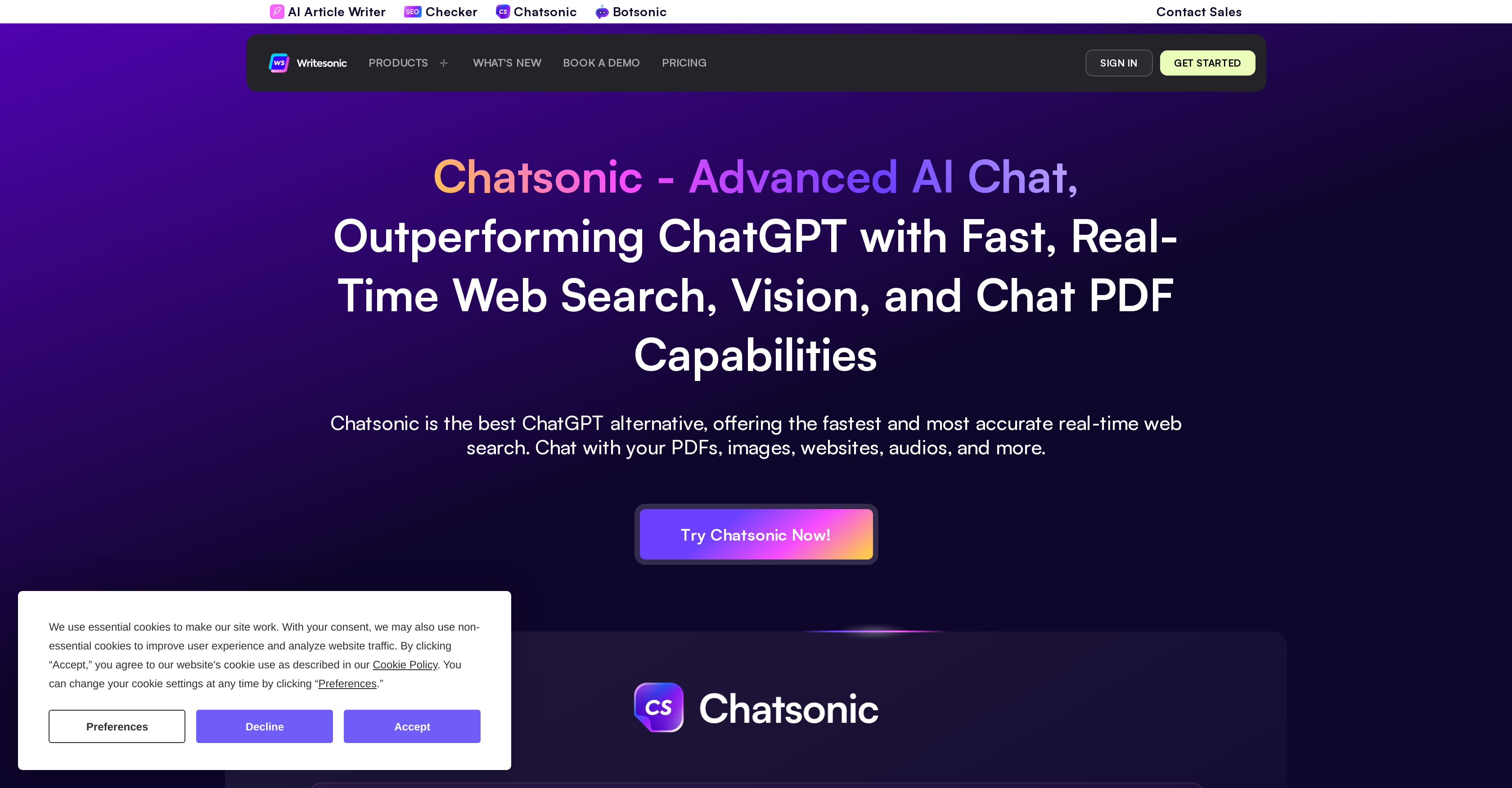Click the Botsonic icon in nav
Viewport: 1512px width, 788px height.
click(x=601, y=11)
